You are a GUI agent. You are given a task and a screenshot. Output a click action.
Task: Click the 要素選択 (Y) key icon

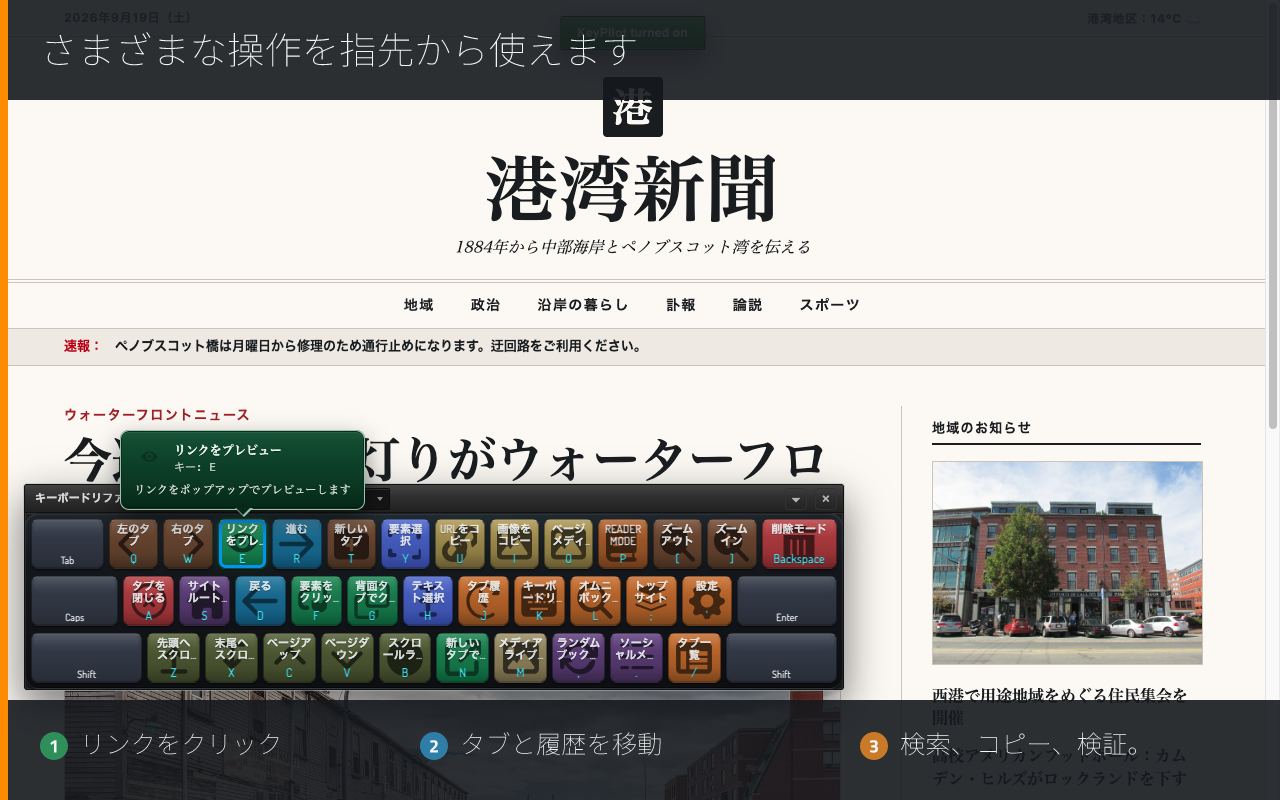click(405, 544)
